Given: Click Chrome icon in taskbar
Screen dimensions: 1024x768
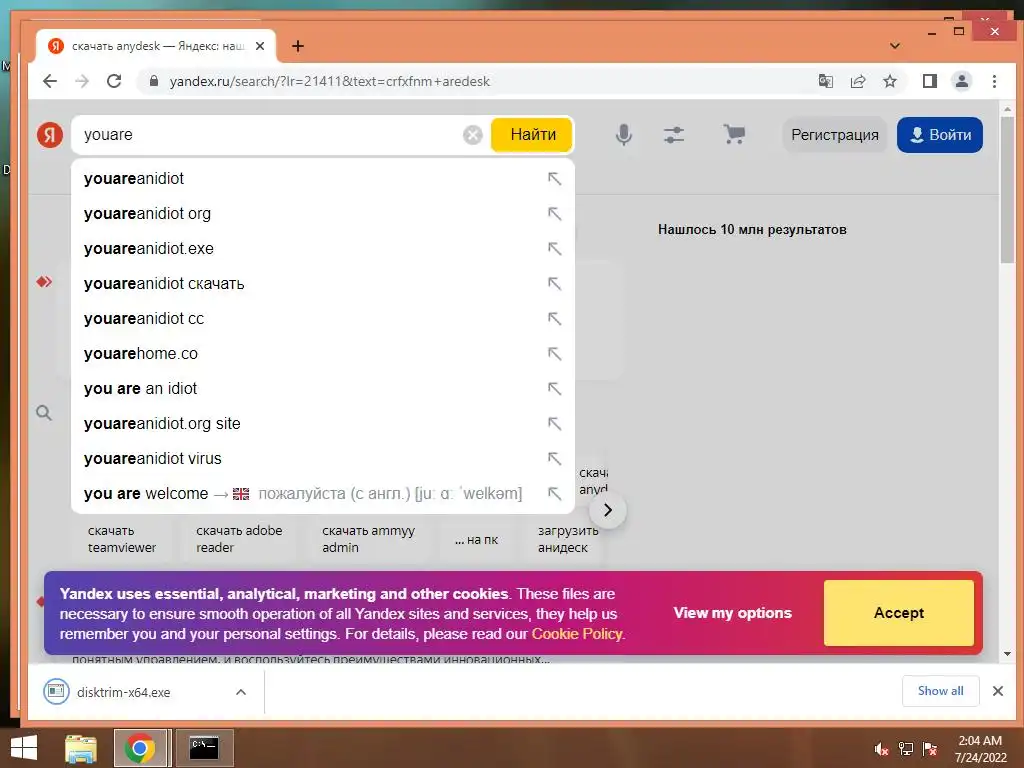Looking at the screenshot, I should 140,748.
